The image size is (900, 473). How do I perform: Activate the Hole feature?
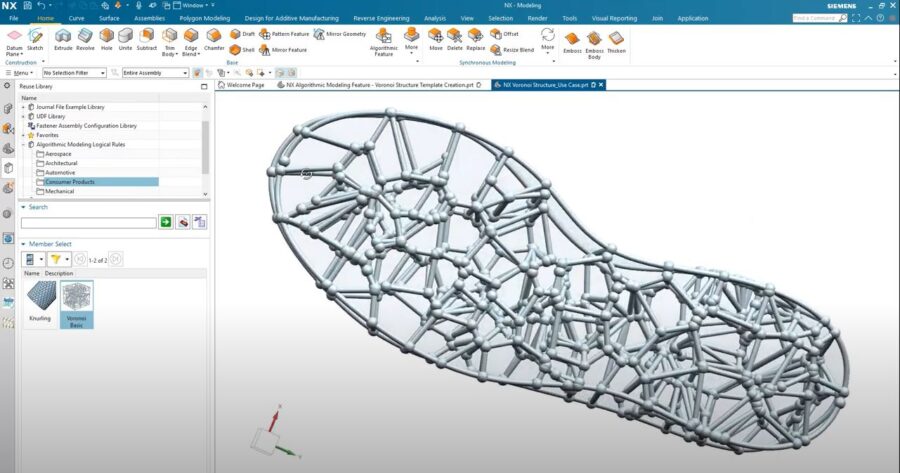(106, 38)
